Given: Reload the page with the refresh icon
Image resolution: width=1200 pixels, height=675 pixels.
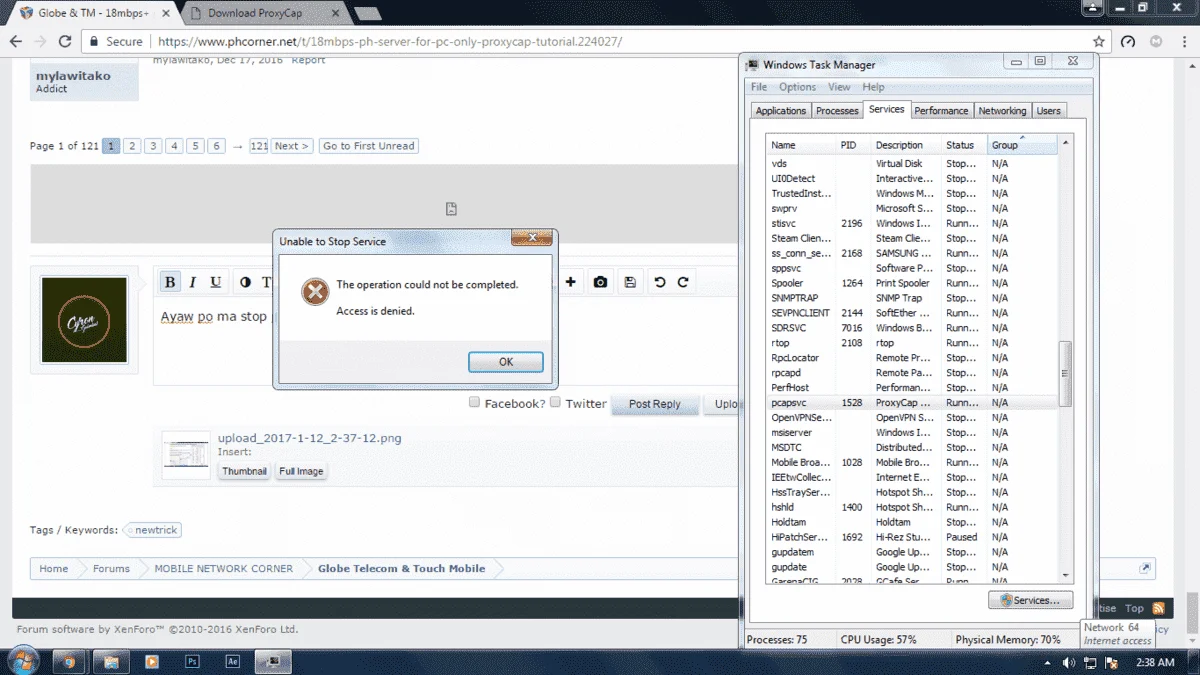Looking at the screenshot, I should coord(65,42).
